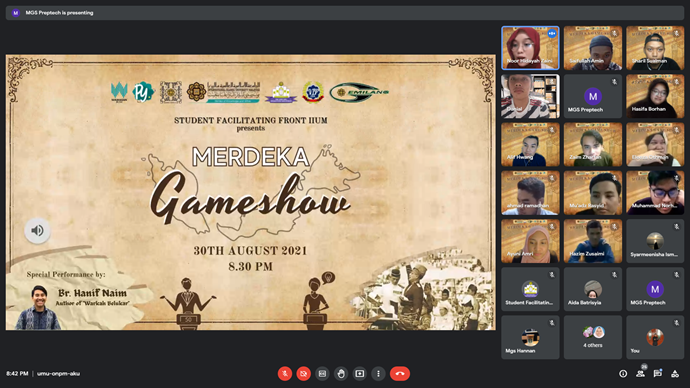Click the purple M avatar on Danial-row MGS Preptech tile
Viewport: 690px width, 388px height.
pyautogui.click(x=593, y=96)
